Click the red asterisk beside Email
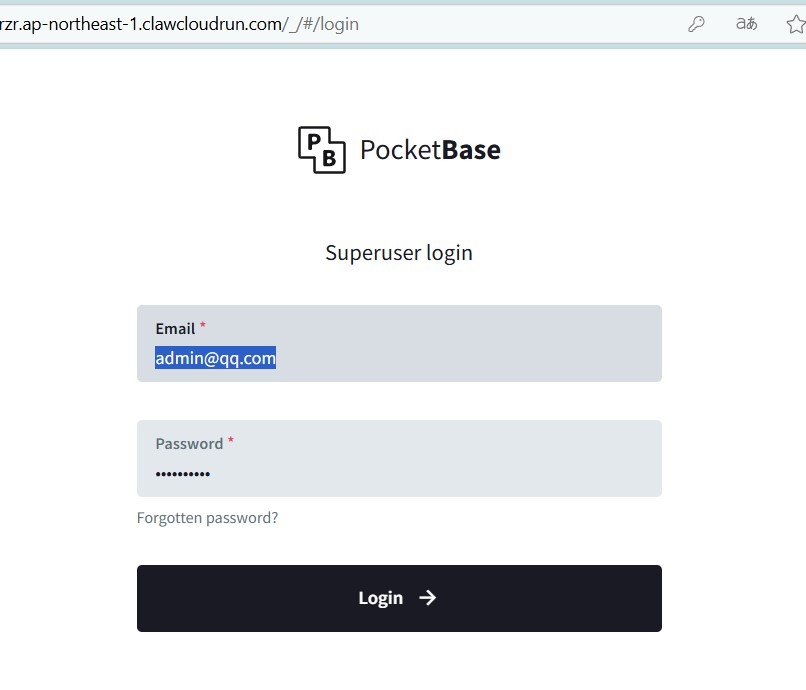 [203, 326]
